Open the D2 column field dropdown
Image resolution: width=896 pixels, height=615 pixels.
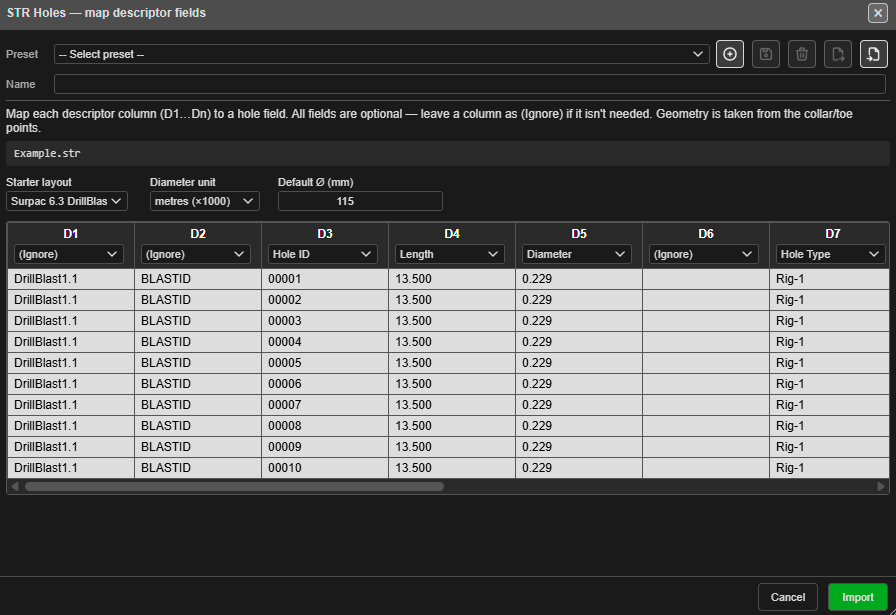click(x=195, y=254)
